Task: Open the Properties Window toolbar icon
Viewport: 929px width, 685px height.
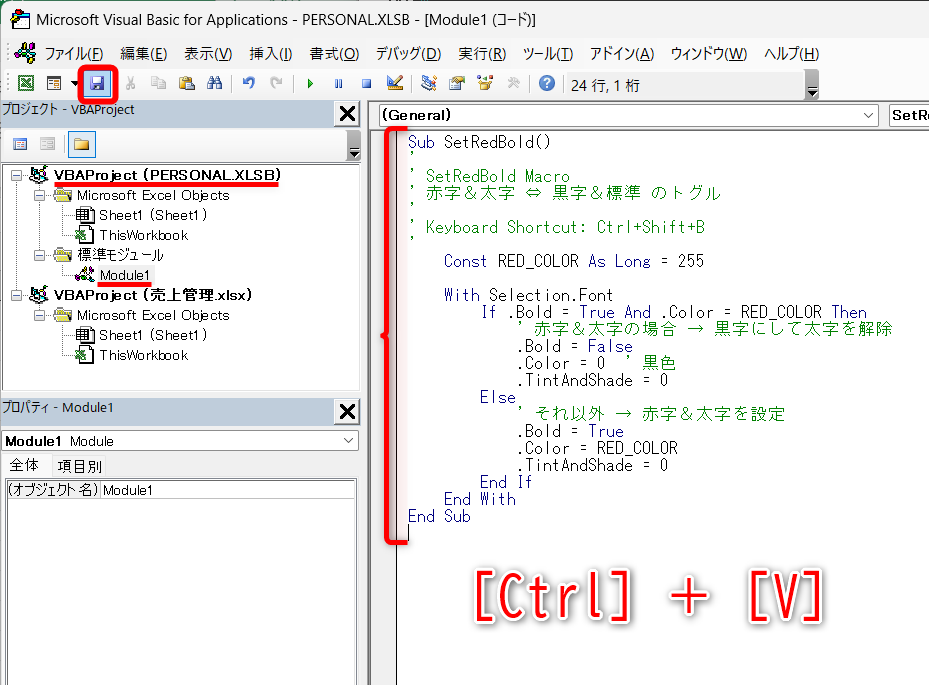Action: tap(457, 83)
